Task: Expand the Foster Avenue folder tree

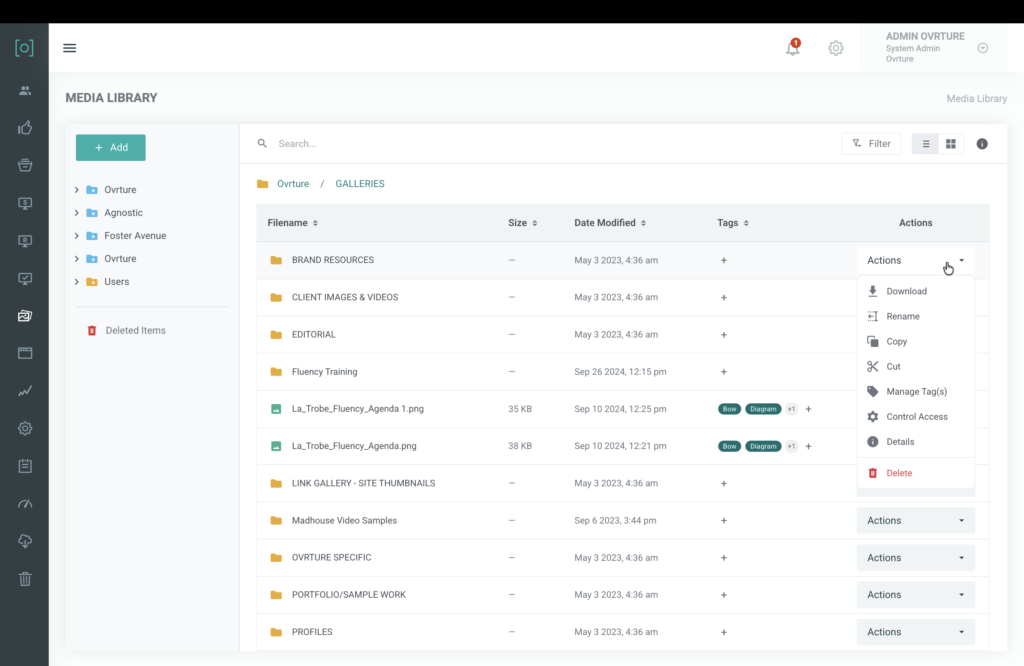Action: point(79,235)
